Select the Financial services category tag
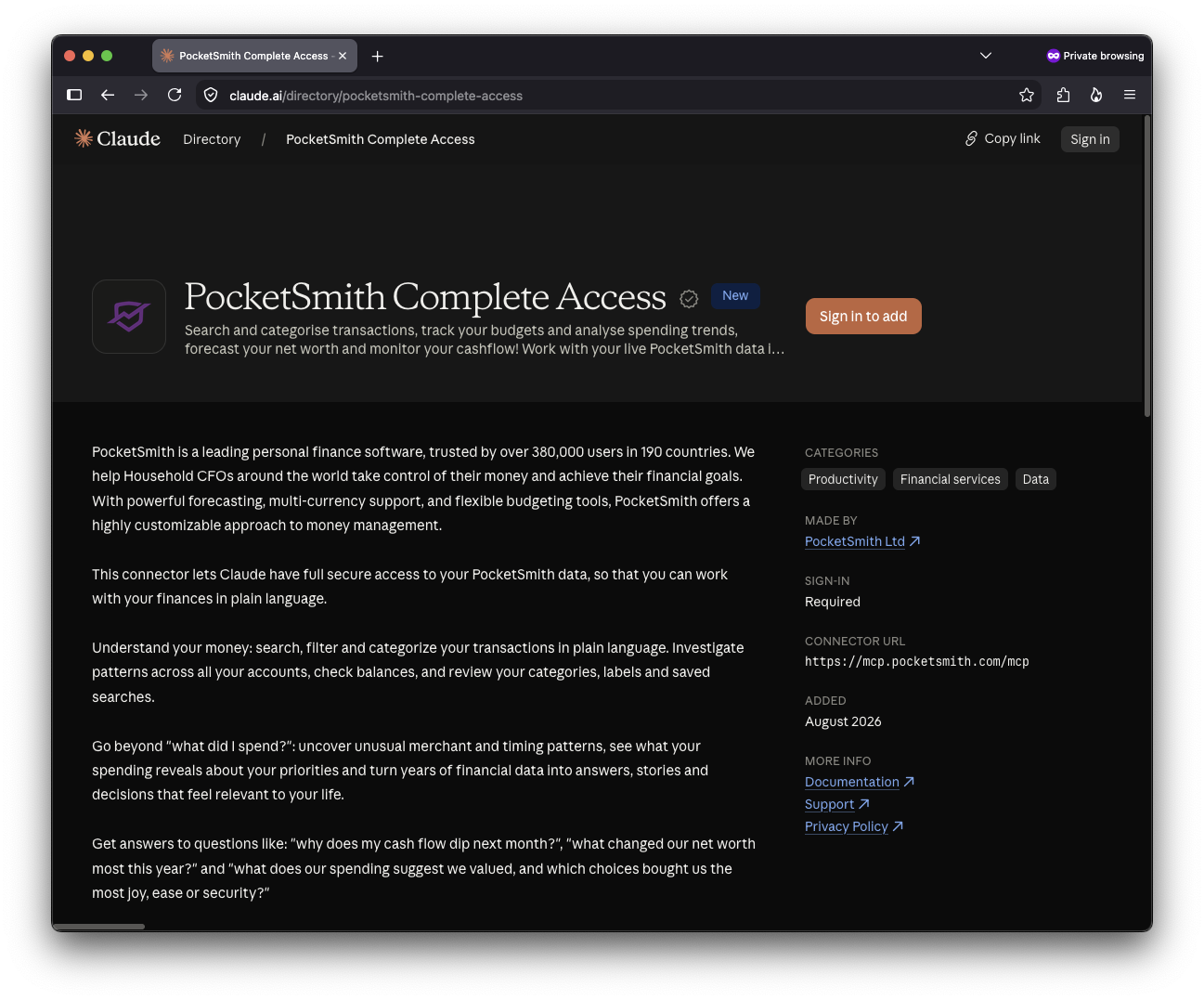Screen dimensions: 1204x1000 click(x=951, y=479)
